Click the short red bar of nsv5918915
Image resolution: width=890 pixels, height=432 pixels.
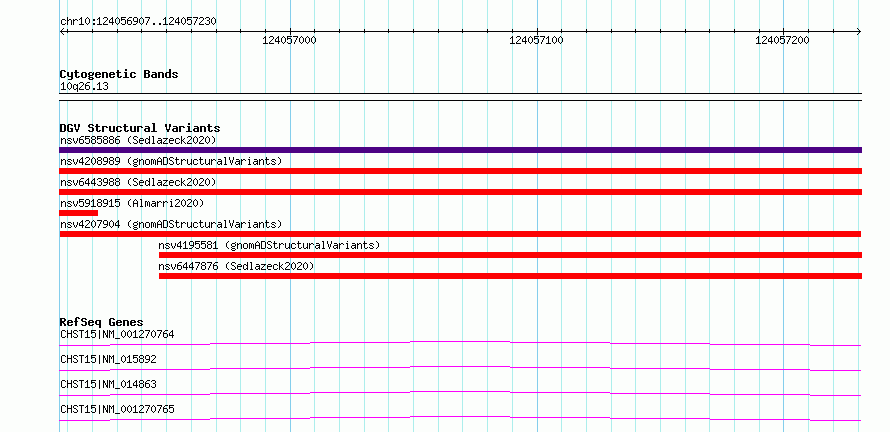78,213
